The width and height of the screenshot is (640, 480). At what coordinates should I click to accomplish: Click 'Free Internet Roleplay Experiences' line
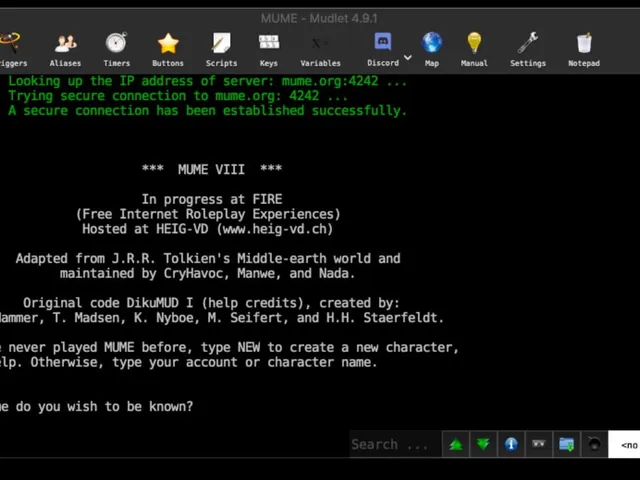(x=208, y=214)
